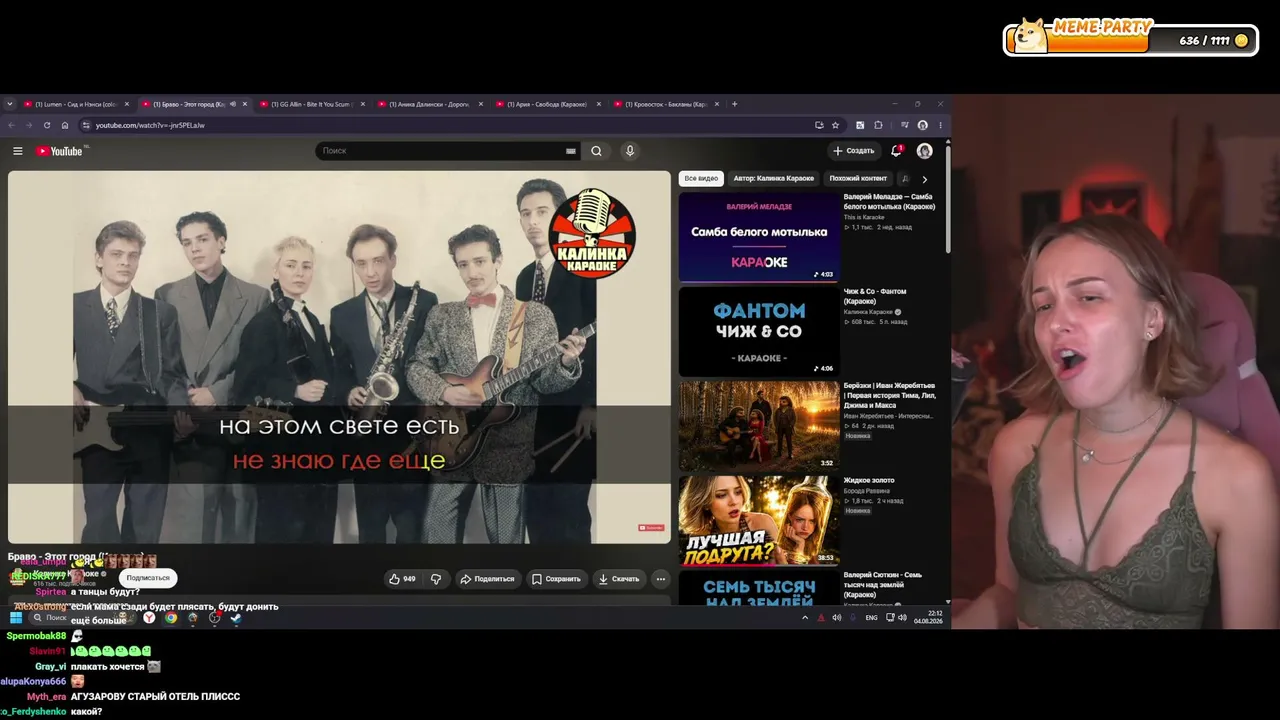Open Берёзки Иван Жеребятьев video thumbnail
The width and height of the screenshot is (1280, 720).
tap(759, 426)
